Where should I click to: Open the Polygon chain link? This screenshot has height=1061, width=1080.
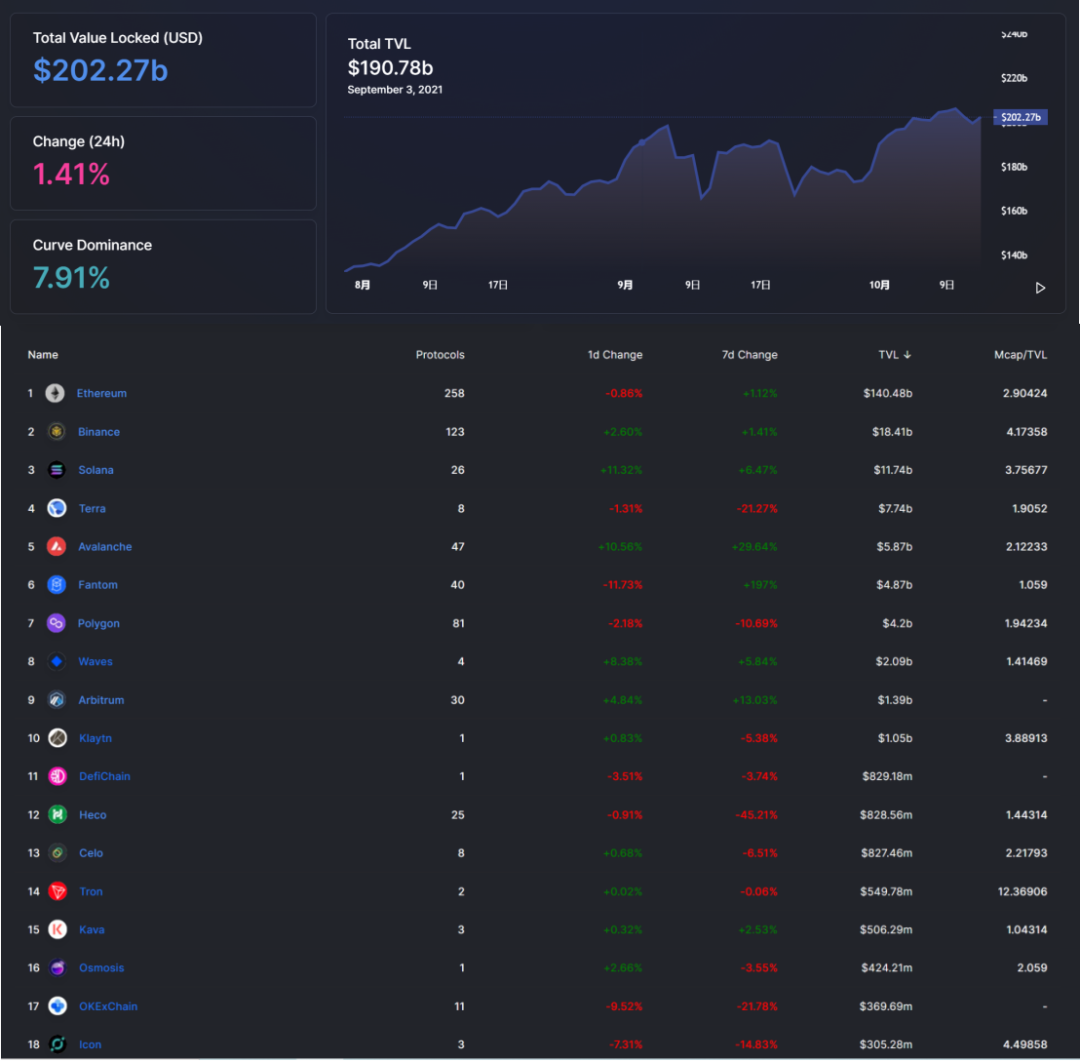click(98, 624)
